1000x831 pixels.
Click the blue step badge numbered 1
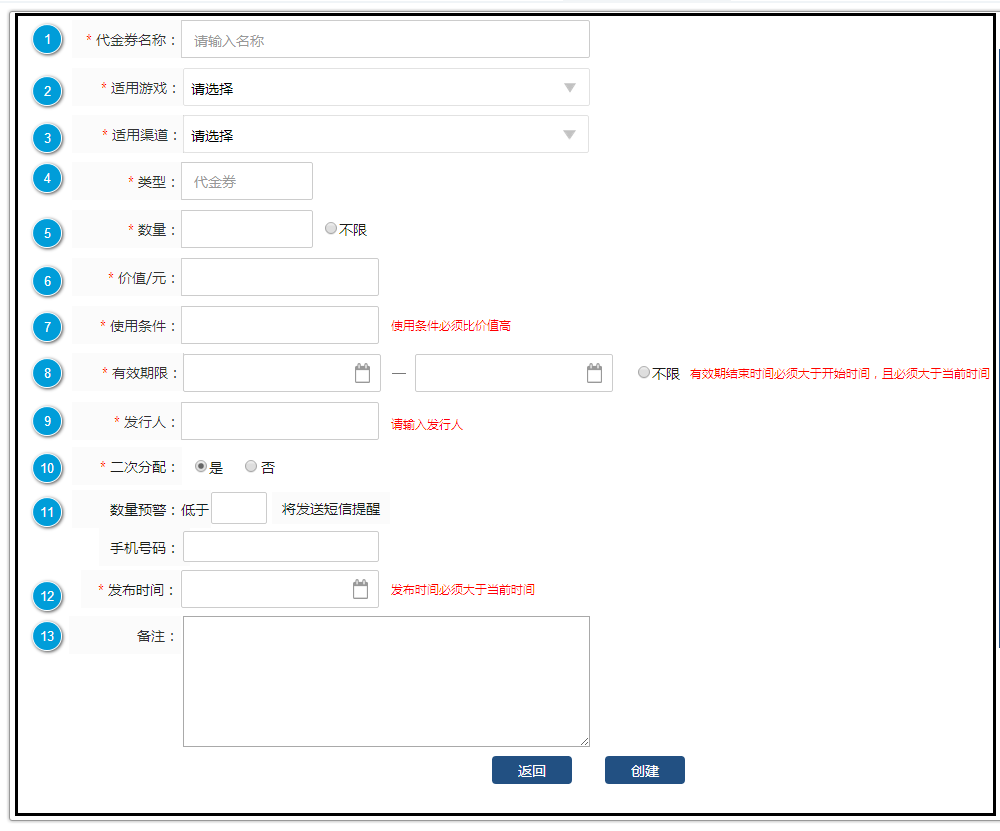coord(46,40)
